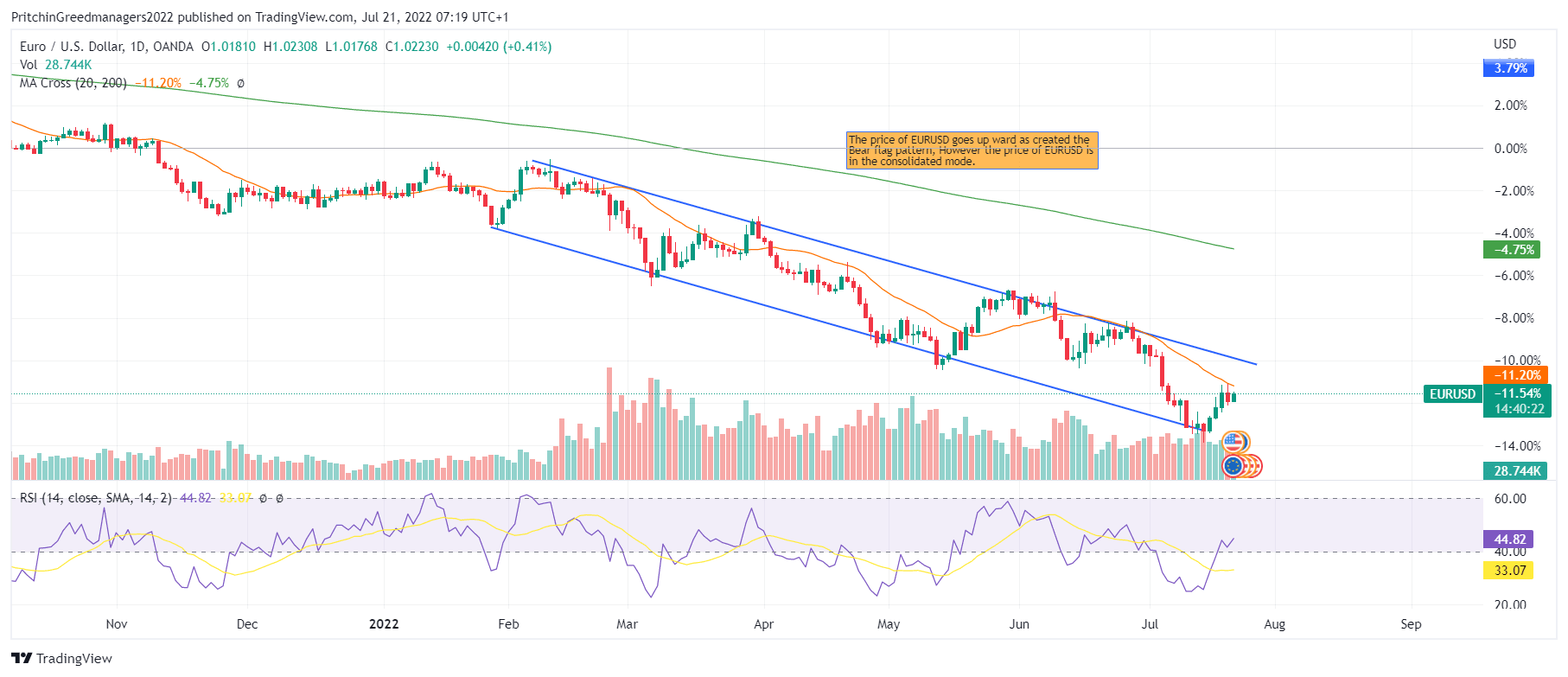The image size is (1568, 677).
Task: Click the low value L1.01768
Action: 351,47
